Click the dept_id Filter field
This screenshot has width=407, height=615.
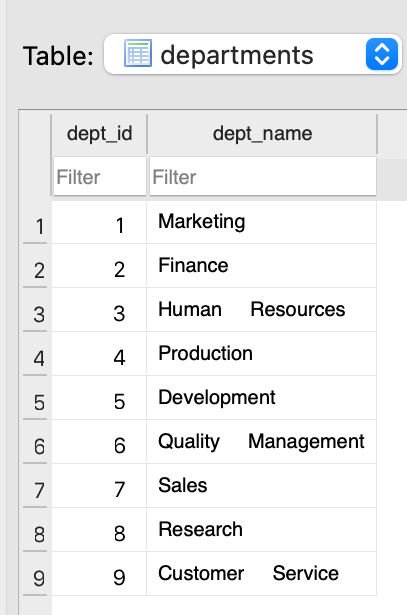click(100, 176)
